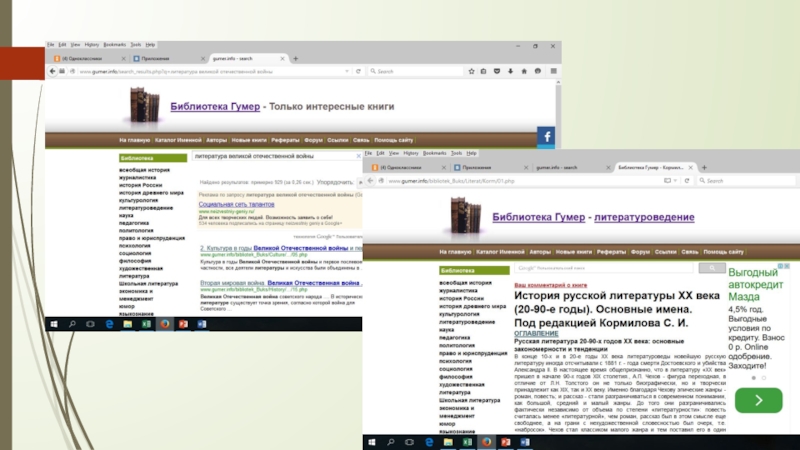Open URL history dropdown in left browser address bar
The height and width of the screenshot is (450, 800).
[x=347, y=71]
